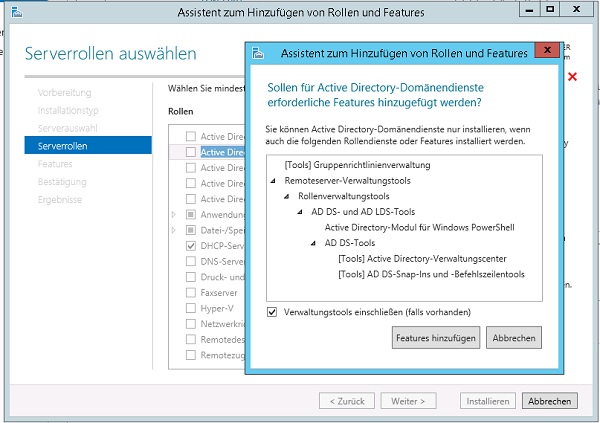Go to the Features wizard step
The width and height of the screenshot is (600, 423).
coord(55,164)
